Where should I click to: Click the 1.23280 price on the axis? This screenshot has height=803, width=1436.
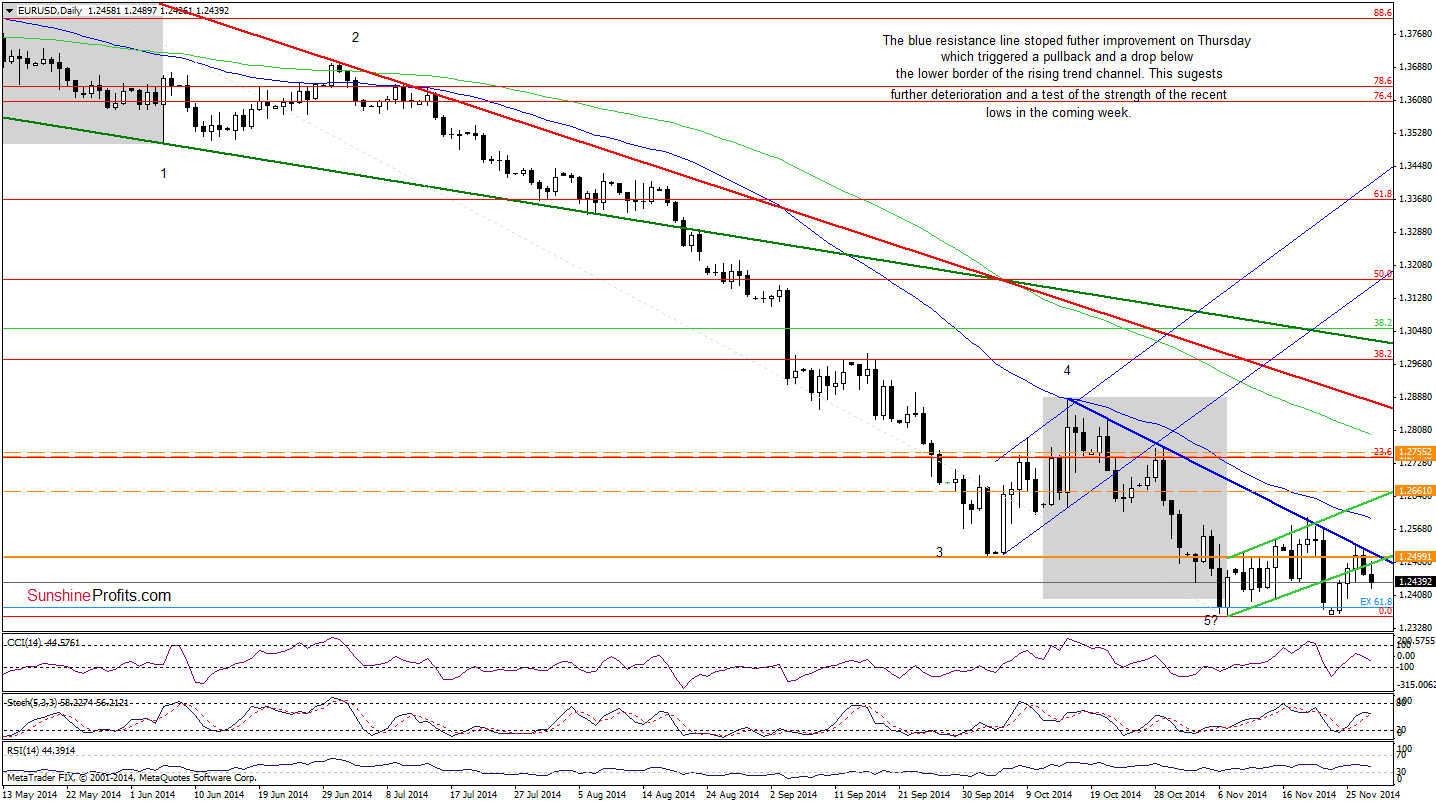click(x=1415, y=627)
